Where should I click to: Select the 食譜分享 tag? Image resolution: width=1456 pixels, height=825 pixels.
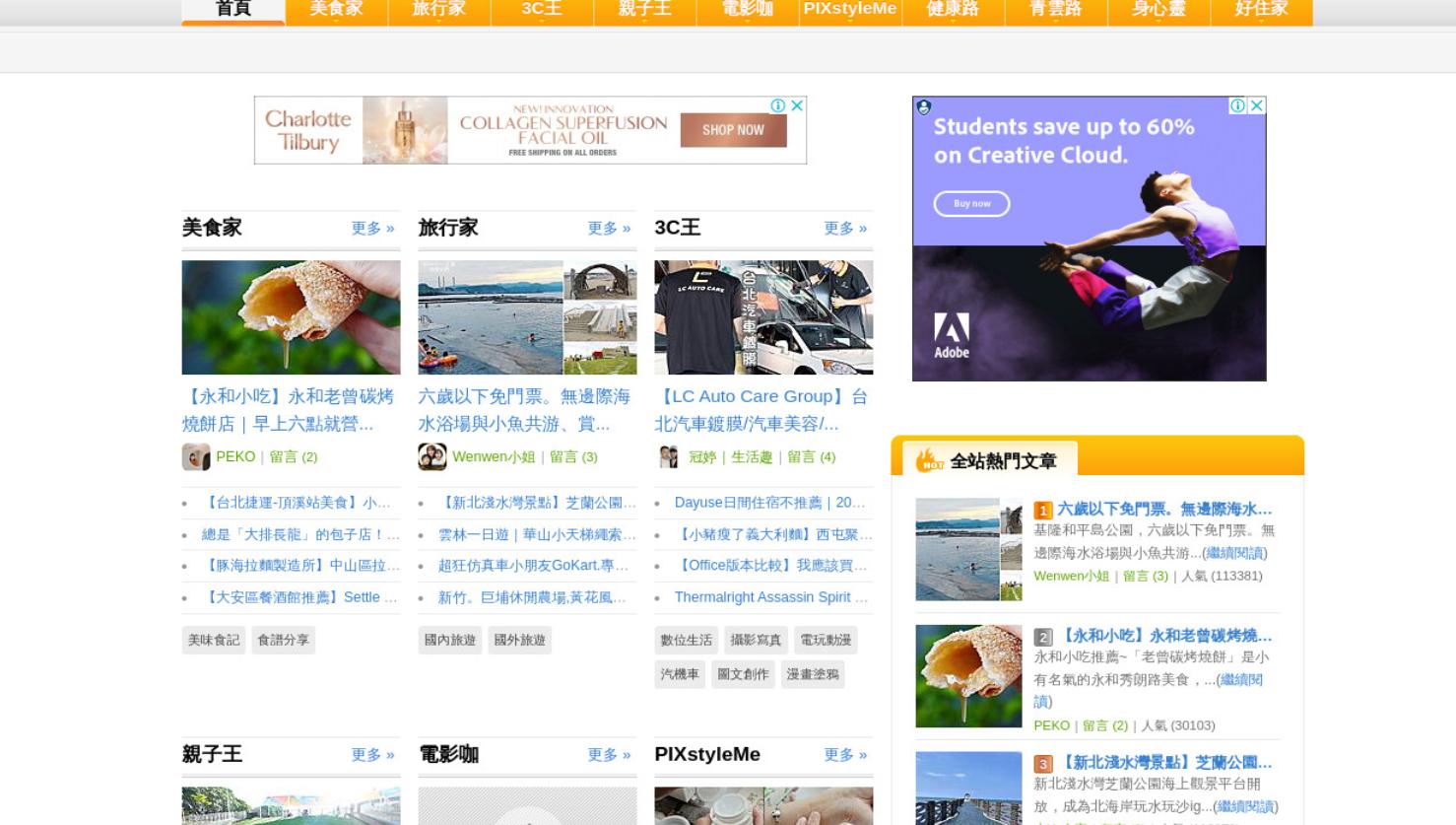283,641
